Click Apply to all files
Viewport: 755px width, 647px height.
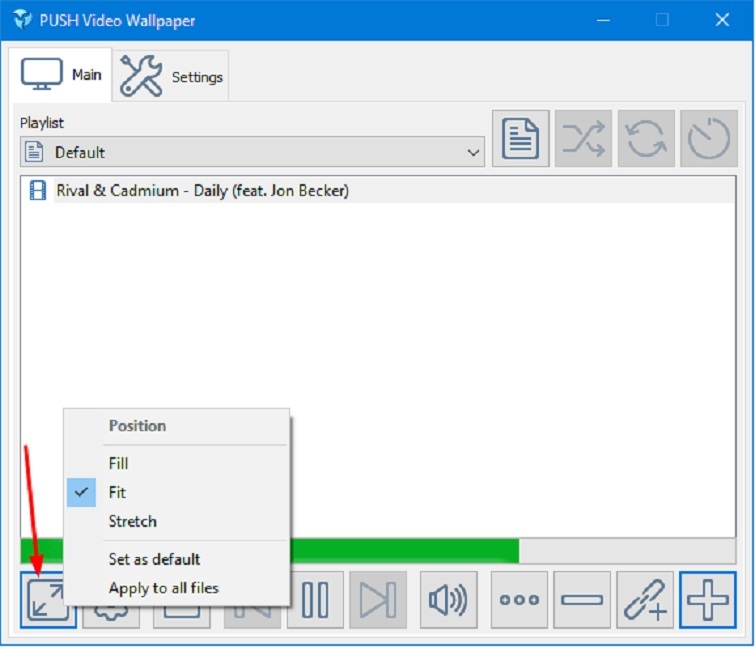point(163,588)
